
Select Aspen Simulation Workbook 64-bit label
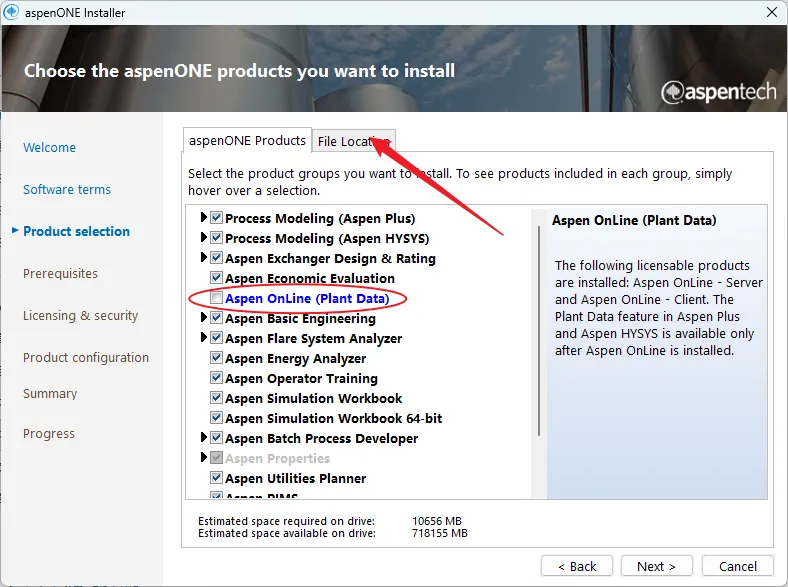pyautogui.click(x=334, y=418)
